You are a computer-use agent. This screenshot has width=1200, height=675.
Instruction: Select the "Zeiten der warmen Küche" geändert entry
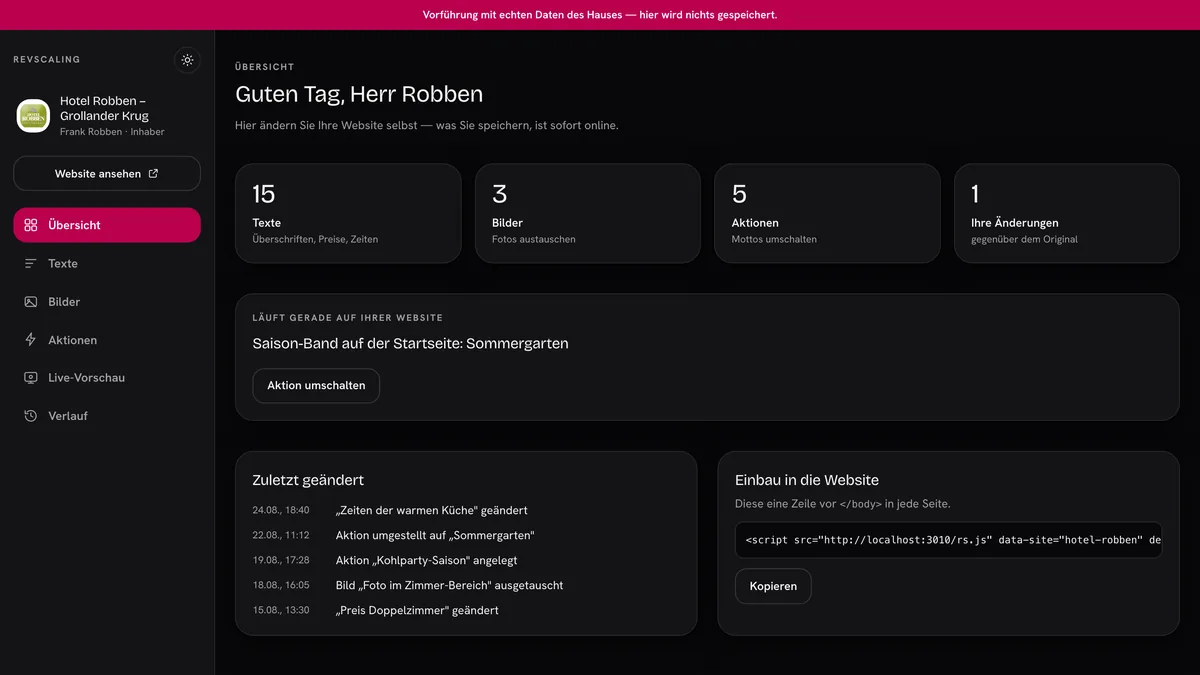tap(431, 510)
